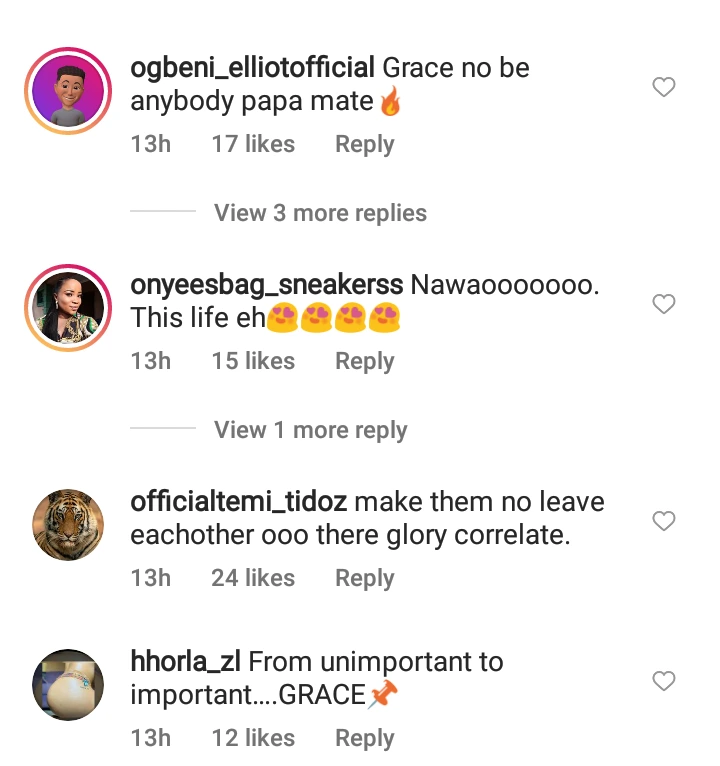Viewport: 720px width, 766px height.
Task: Reply to hhorla_zl's comment
Action: [x=364, y=738]
